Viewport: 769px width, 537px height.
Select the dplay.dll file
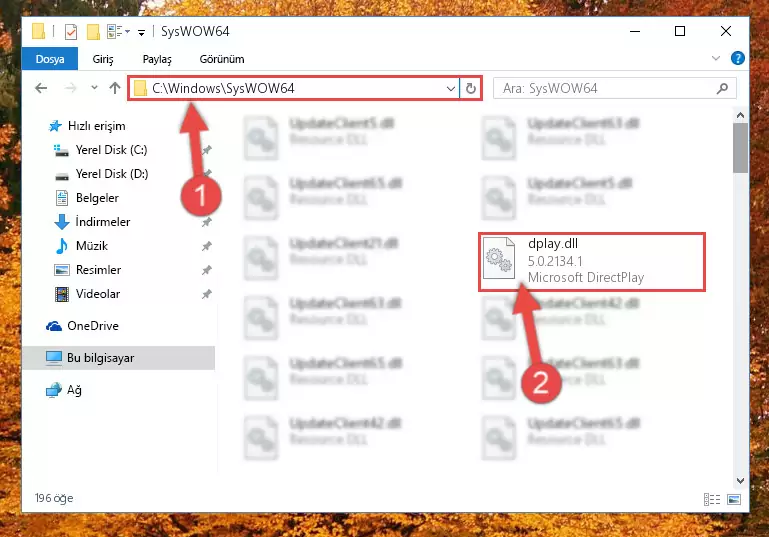(591, 261)
